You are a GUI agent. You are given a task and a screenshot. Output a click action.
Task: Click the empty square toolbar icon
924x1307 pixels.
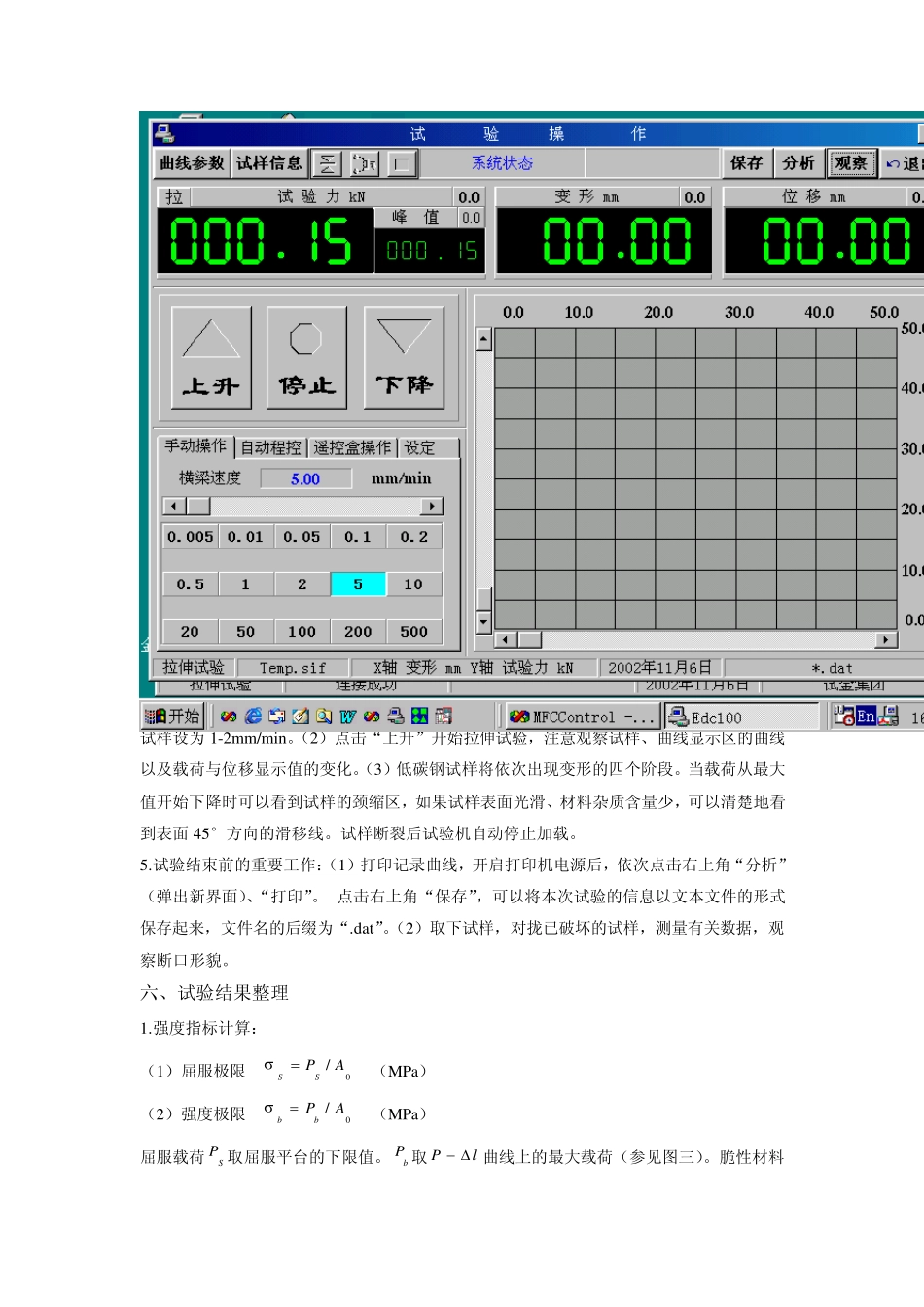point(403,163)
